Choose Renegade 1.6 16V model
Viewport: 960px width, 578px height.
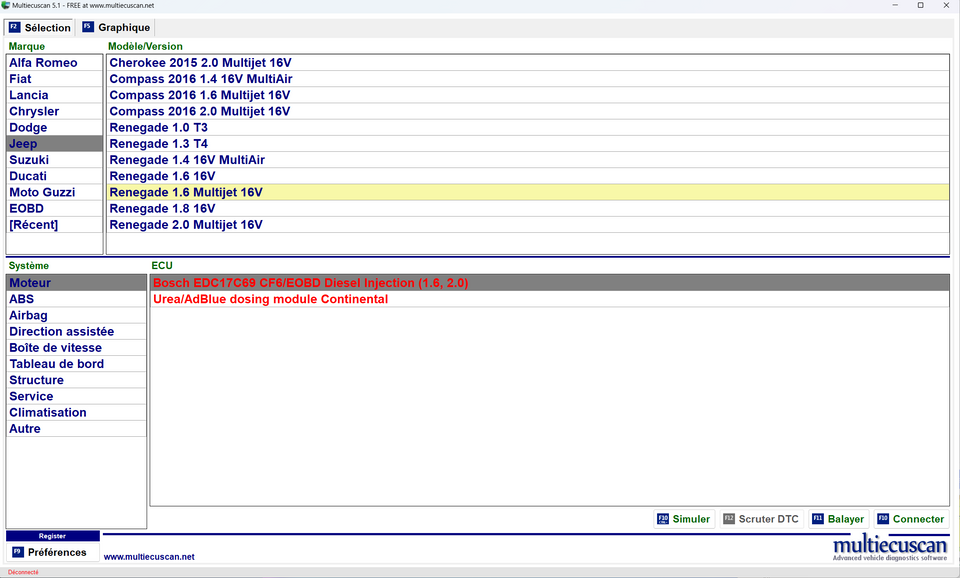528,176
